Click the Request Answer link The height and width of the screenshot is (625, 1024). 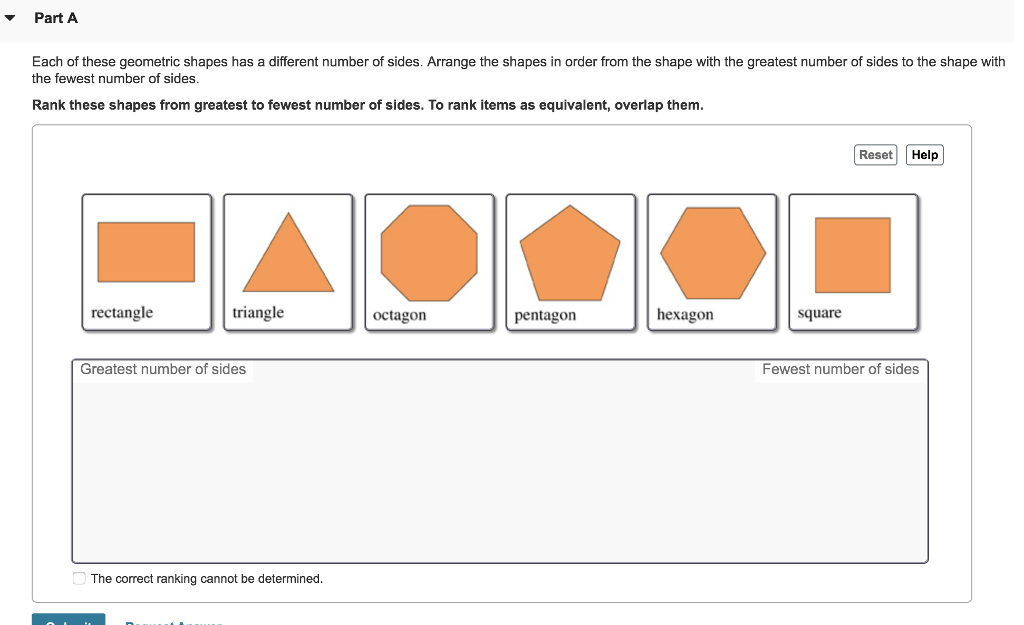pos(173,622)
